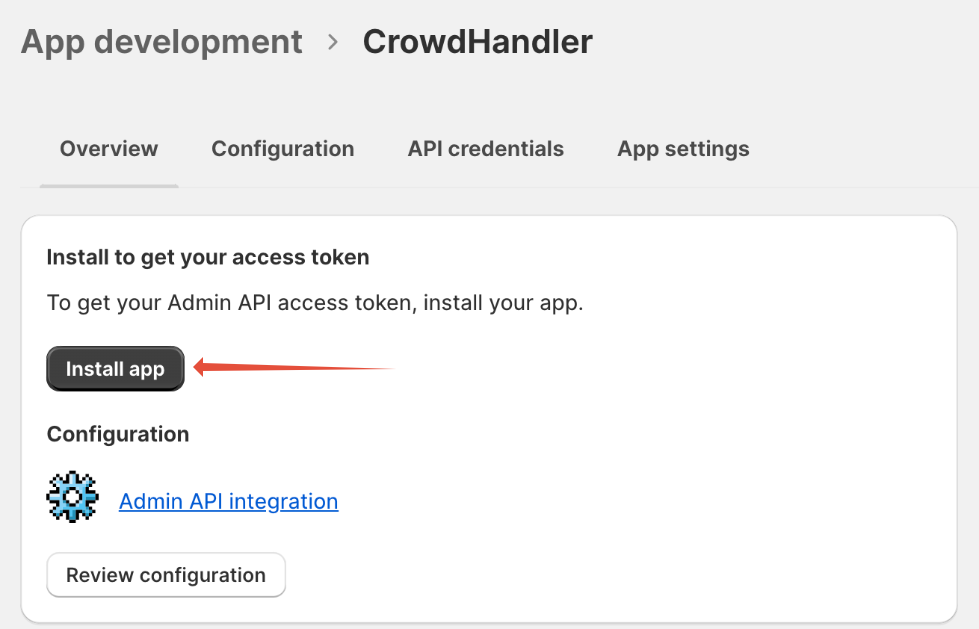Open the Configuration tab
Image resolution: width=979 pixels, height=629 pixels.
click(283, 149)
